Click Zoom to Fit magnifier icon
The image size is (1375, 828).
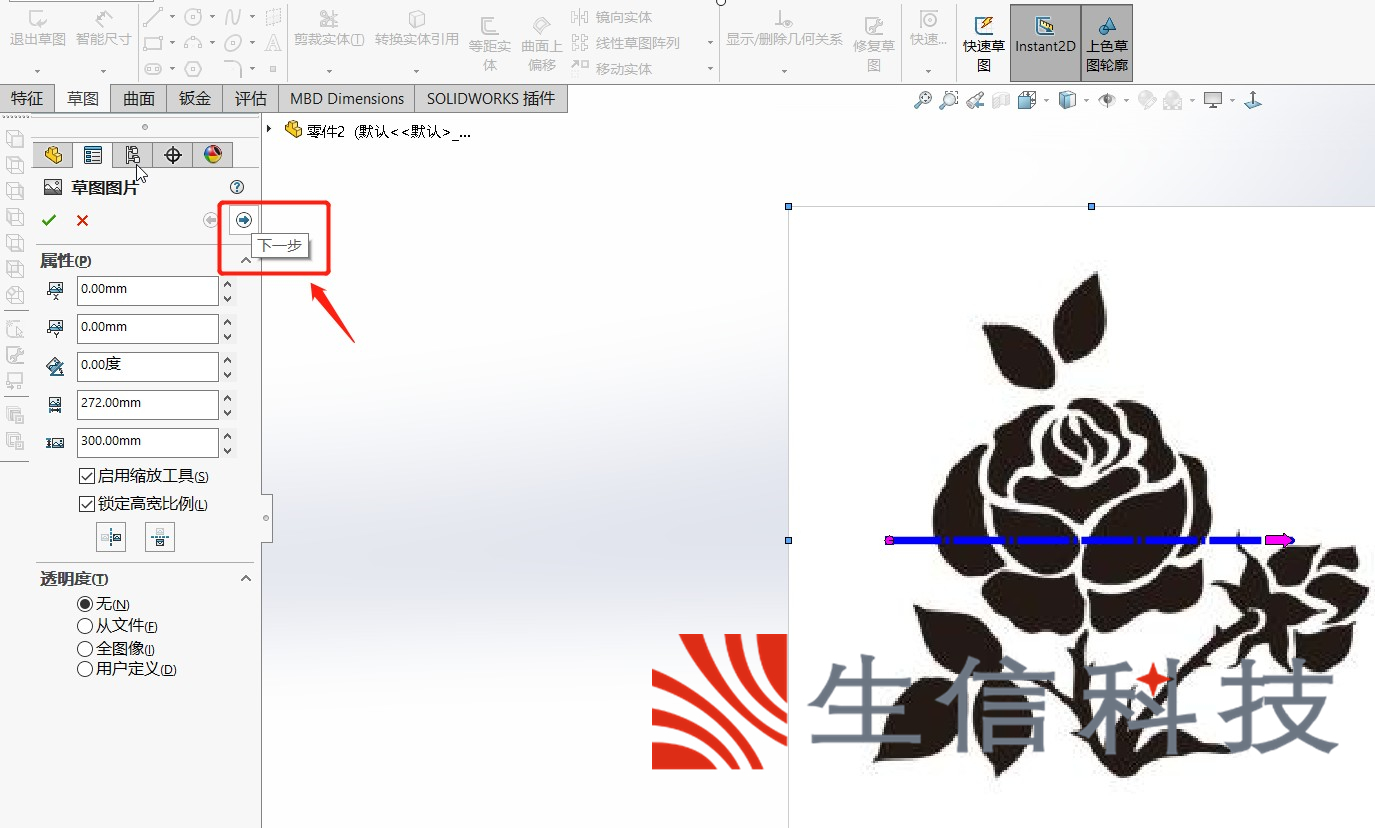[x=923, y=100]
